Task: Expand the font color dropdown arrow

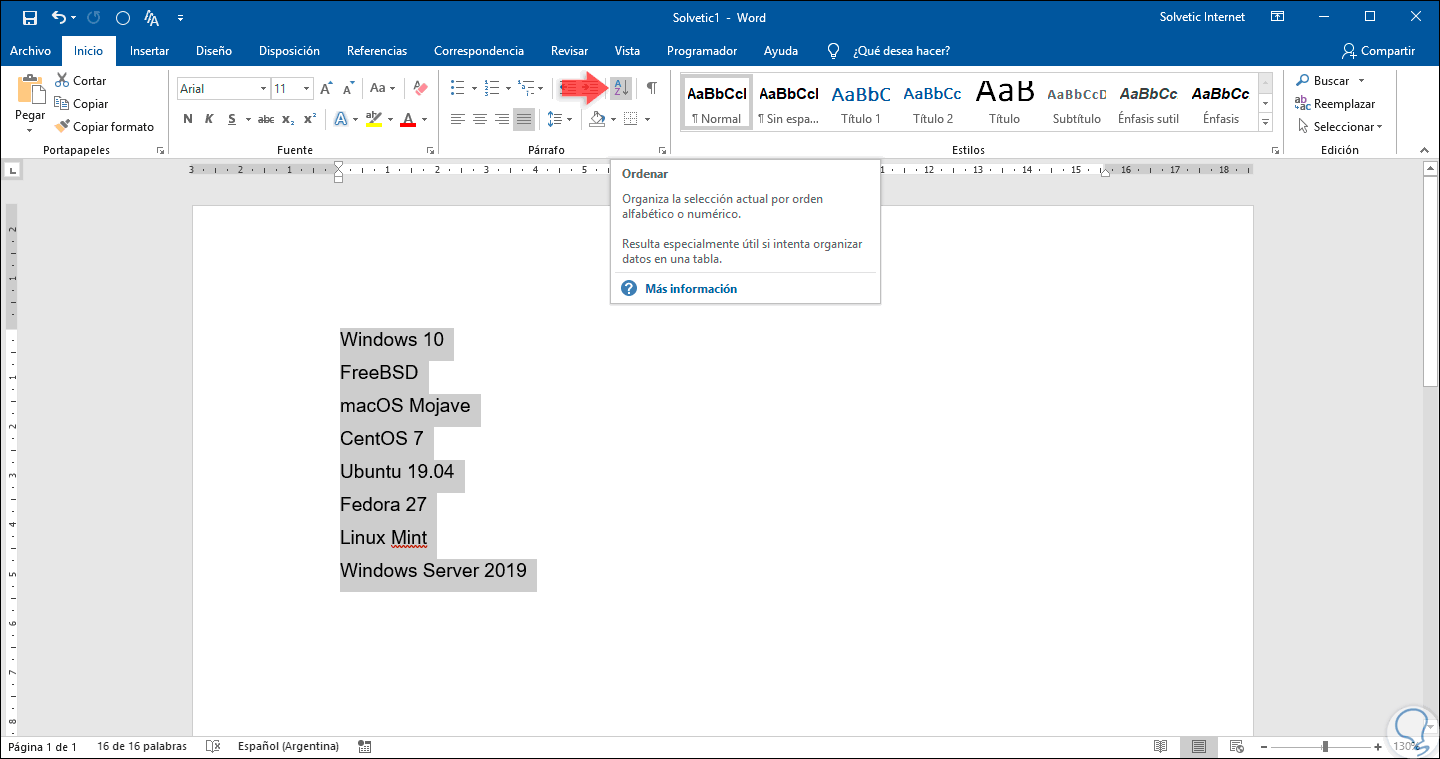Action: [x=424, y=119]
